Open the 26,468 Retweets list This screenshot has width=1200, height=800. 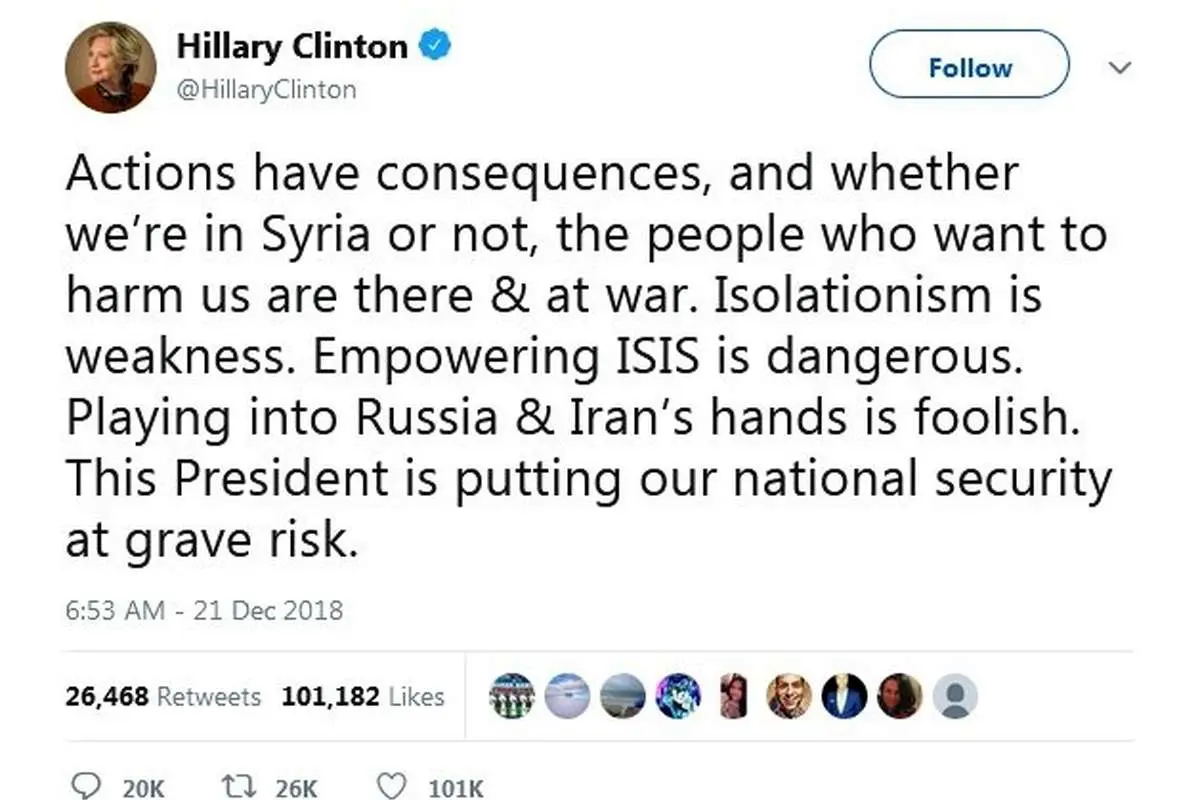tap(163, 696)
